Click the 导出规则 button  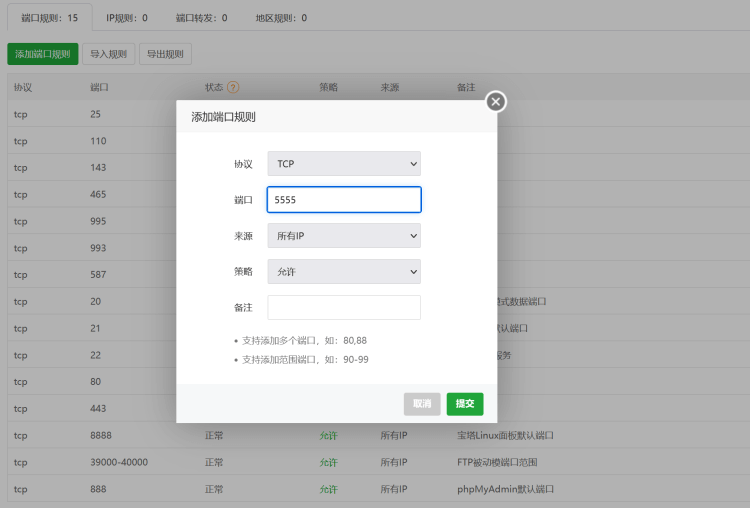click(165, 54)
